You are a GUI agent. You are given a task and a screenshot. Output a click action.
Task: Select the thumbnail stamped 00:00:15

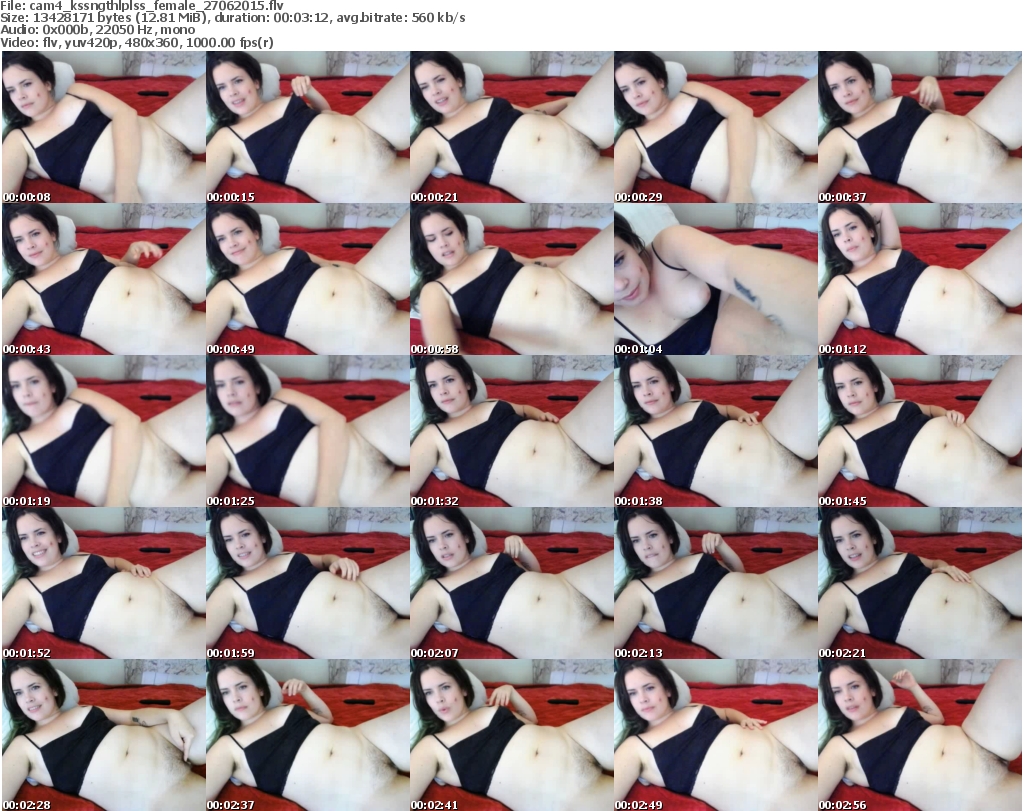click(308, 127)
